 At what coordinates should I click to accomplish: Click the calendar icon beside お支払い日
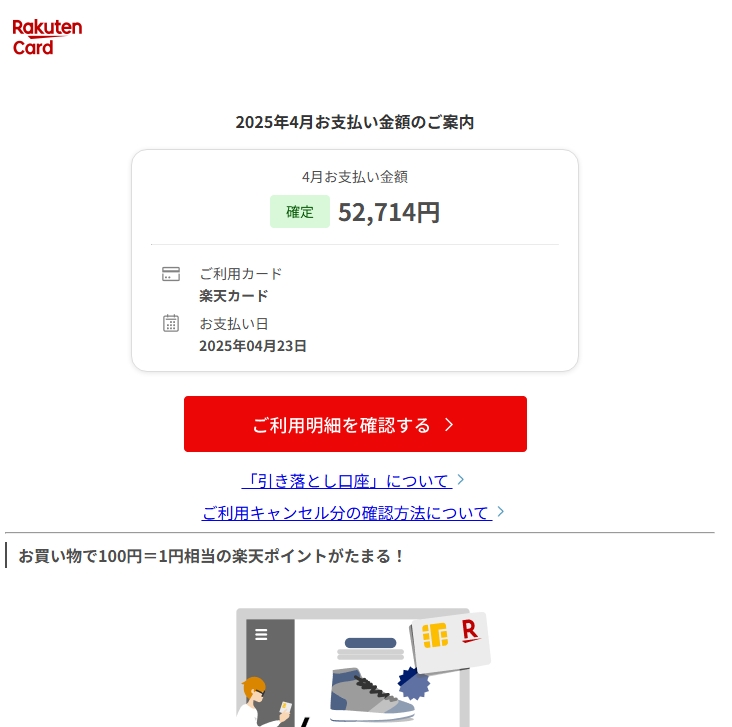click(x=171, y=323)
